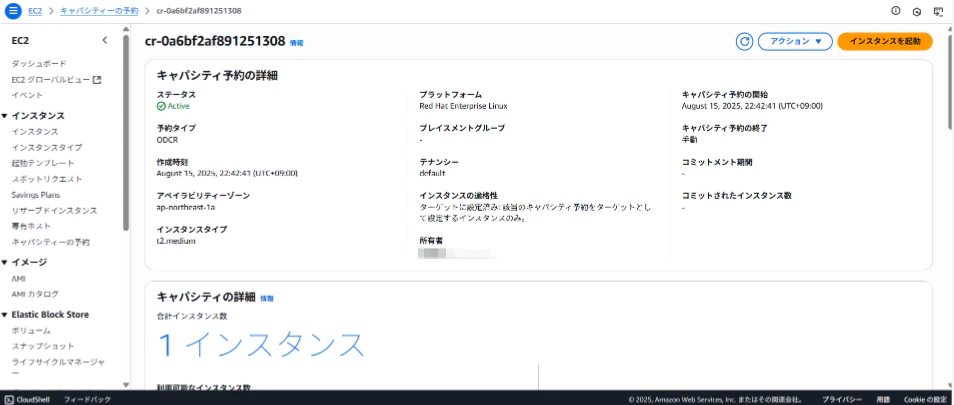
Task: Click the t2.medium instance type value
Action: pyautogui.click(x=176, y=241)
